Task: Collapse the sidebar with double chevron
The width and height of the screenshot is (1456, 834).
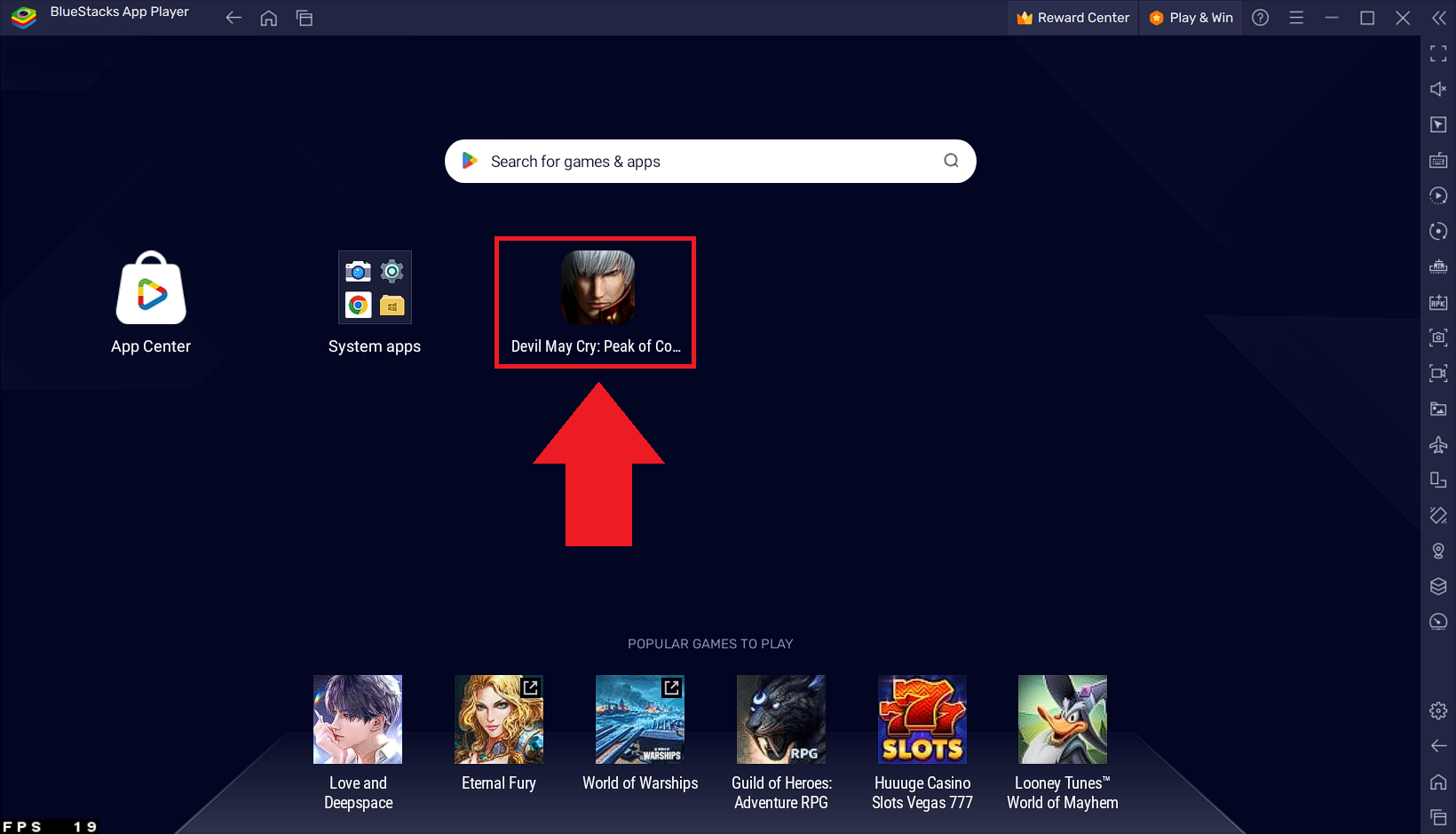Action: (x=1438, y=18)
